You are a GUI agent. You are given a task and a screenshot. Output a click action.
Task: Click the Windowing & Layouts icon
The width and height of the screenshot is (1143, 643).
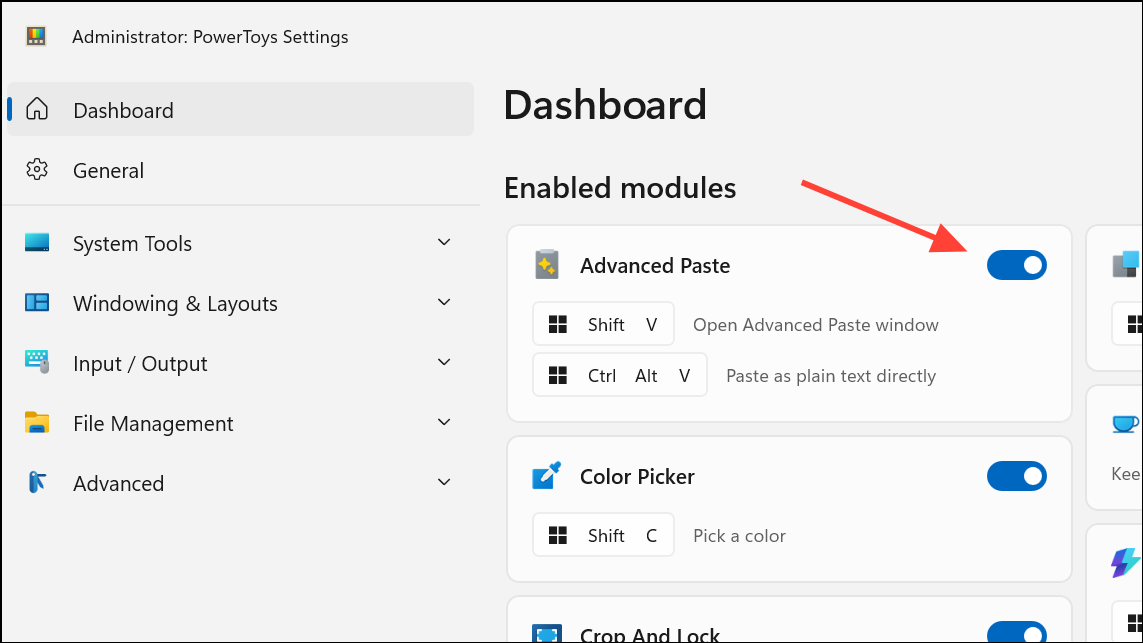point(36,302)
